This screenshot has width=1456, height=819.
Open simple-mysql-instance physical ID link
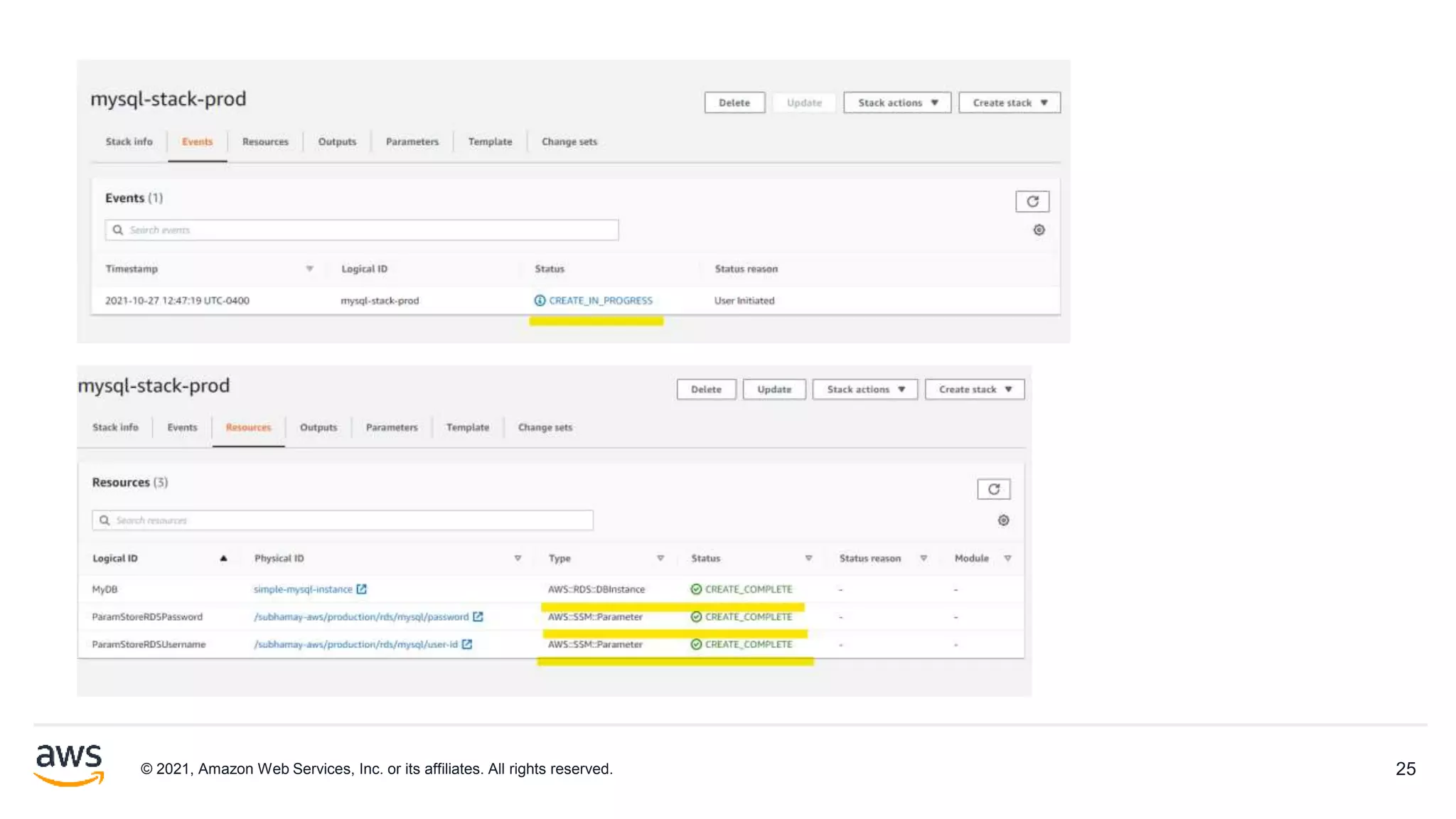tap(303, 589)
